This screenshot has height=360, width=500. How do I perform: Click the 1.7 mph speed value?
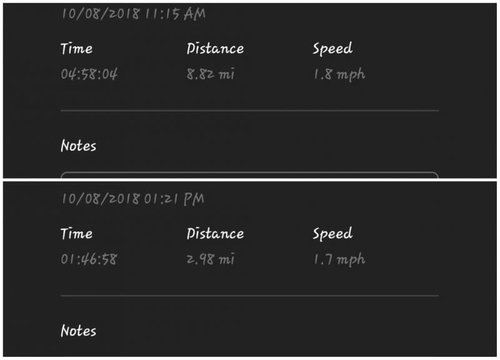(x=339, y=260)
